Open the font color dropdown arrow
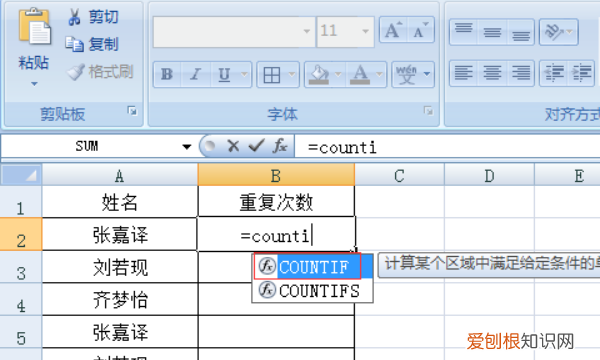The image size is (600, 360). tap(380, 75)
